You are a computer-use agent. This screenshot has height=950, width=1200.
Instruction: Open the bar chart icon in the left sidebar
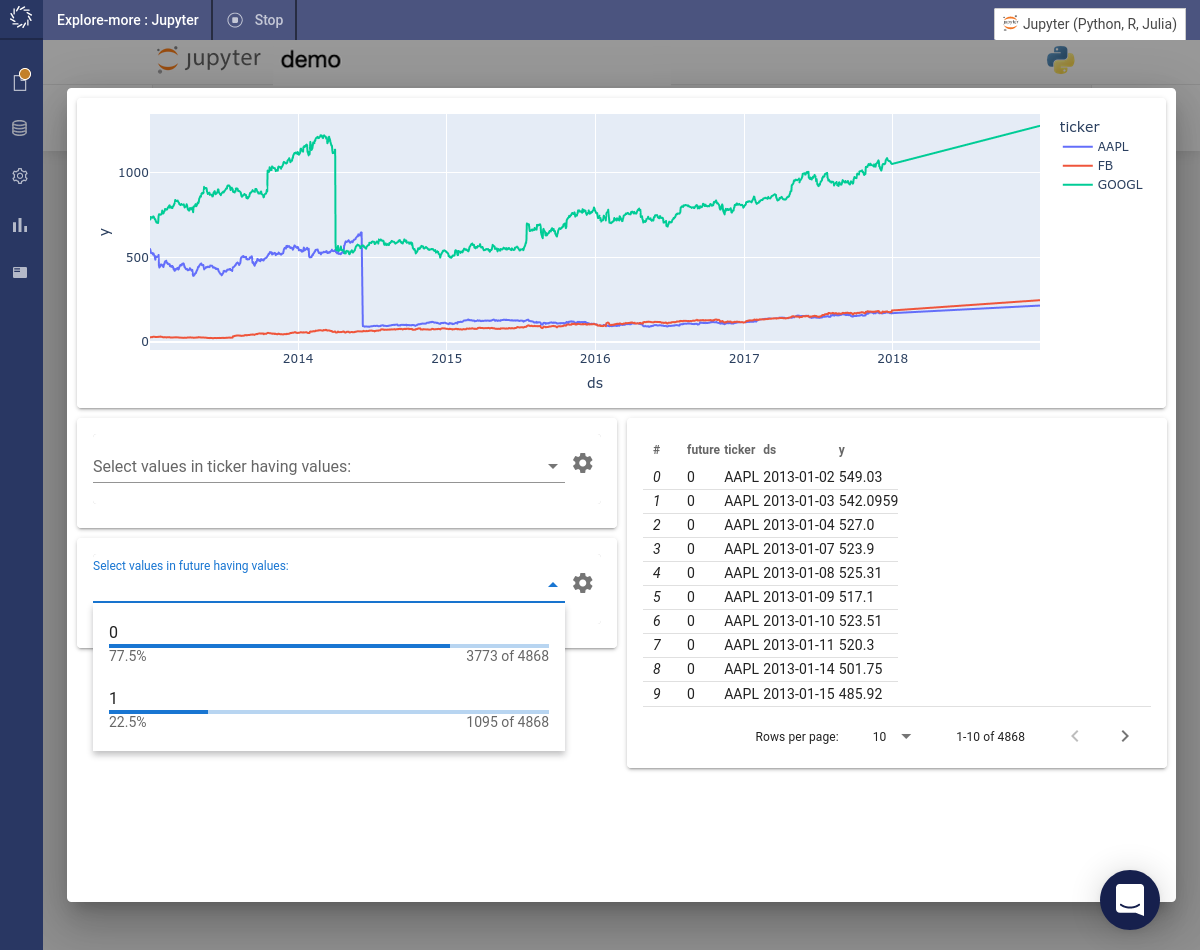(20, 225)
